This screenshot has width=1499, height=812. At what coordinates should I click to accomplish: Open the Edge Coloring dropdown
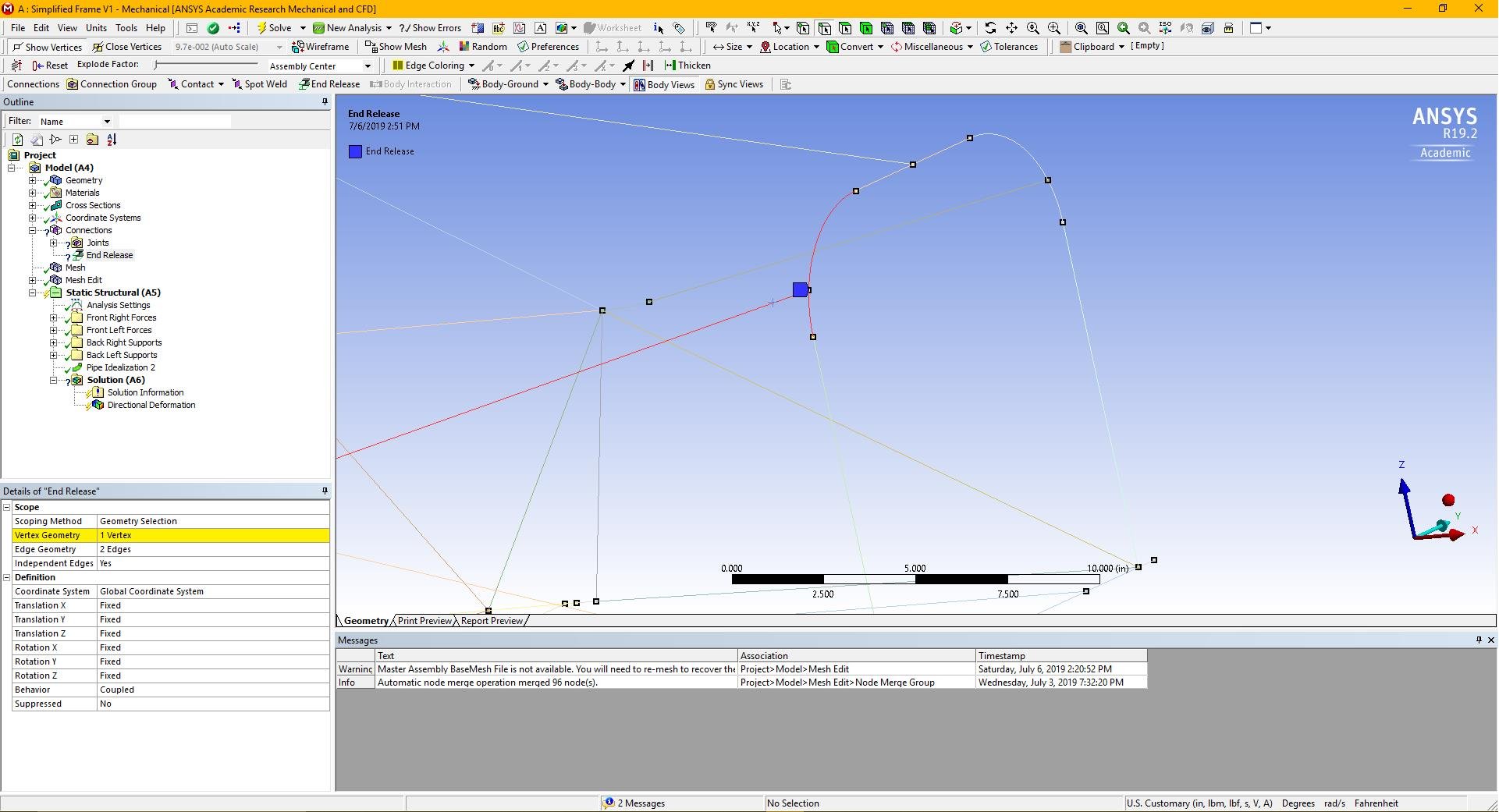(x=471, y=66)
